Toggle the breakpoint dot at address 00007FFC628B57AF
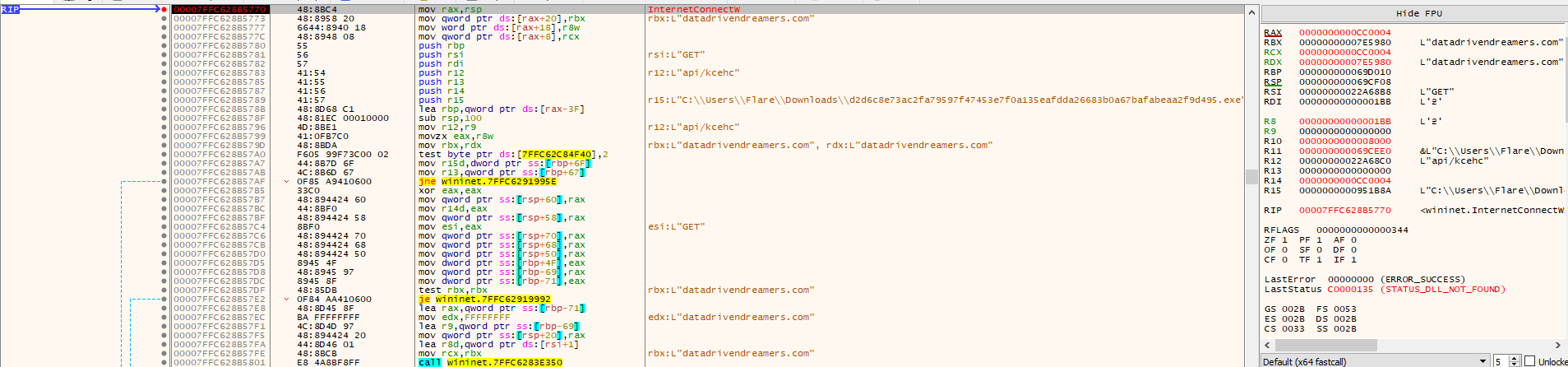Image resolution: width=1568 pixels, height=367 pixels. 164,182
